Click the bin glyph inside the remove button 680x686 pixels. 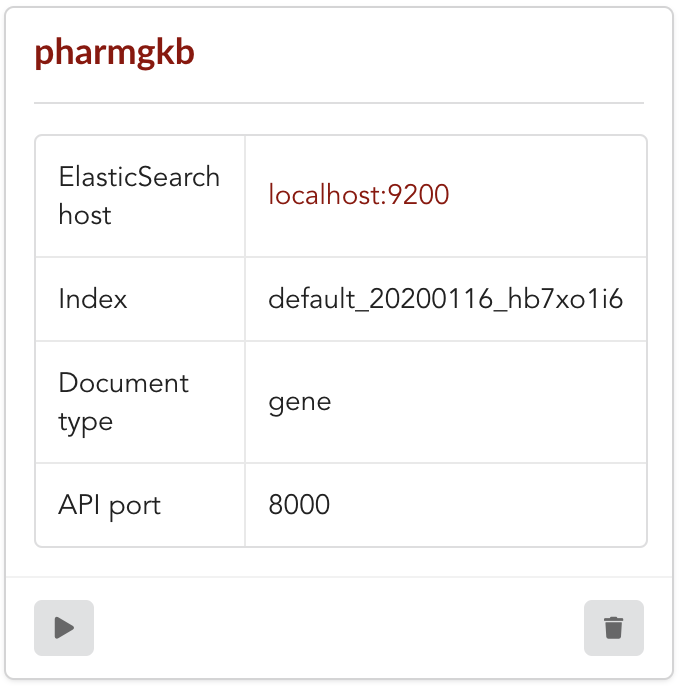613,628
